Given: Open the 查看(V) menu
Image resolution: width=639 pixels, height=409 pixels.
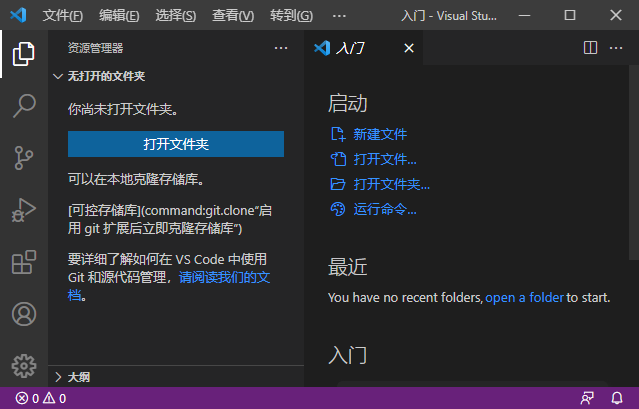Looking at the screenshot, I should [x=233, y=15].
